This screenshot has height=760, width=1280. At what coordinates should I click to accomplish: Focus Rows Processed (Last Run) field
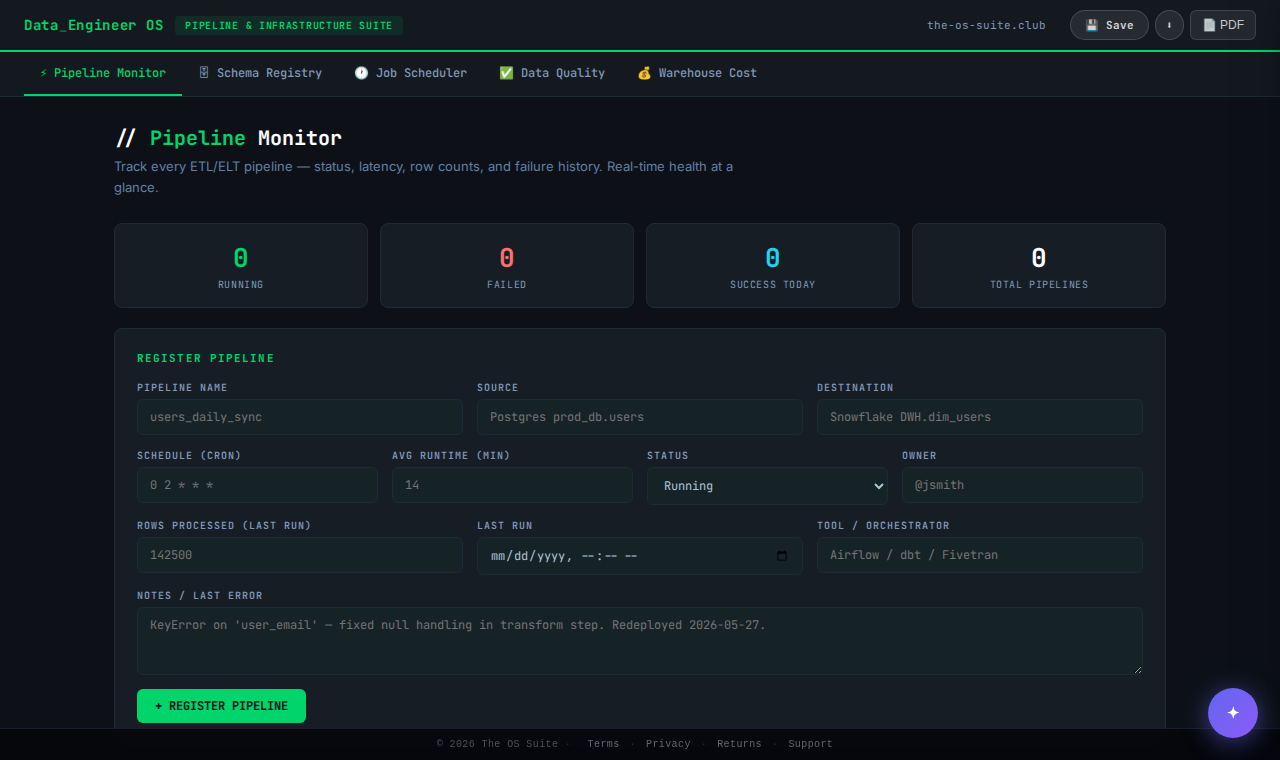coord(300,555)
